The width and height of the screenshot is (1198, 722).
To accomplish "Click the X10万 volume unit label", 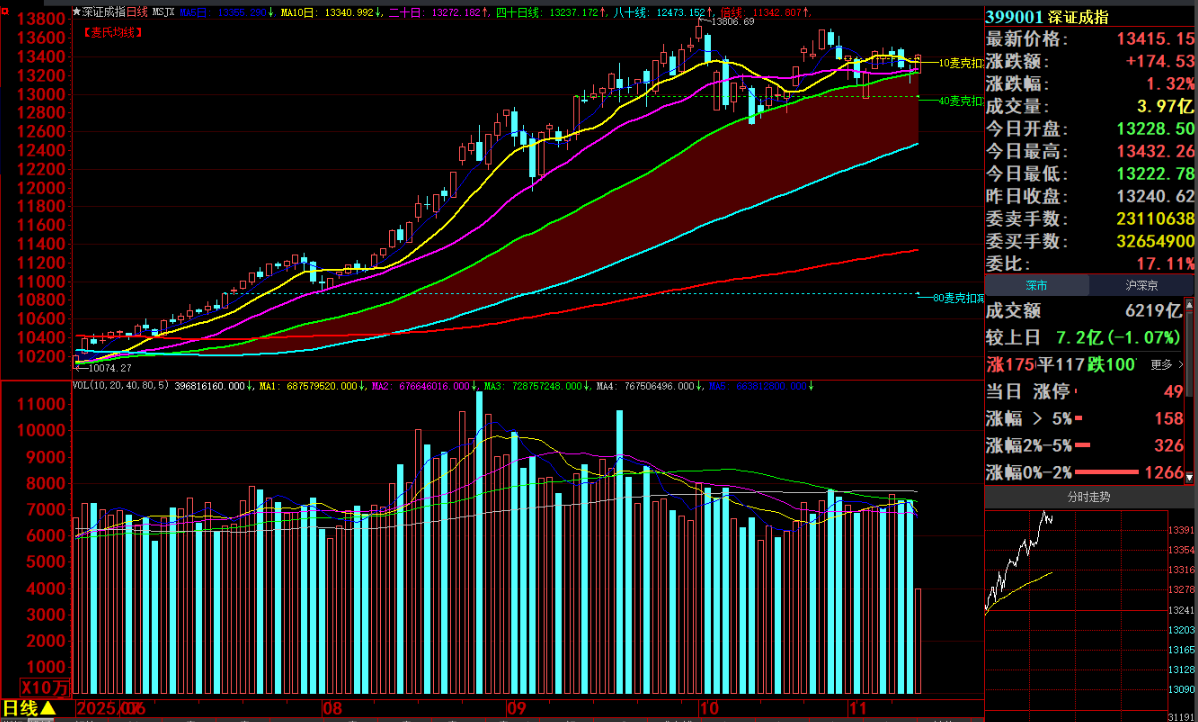I will (x=43, y=688).
